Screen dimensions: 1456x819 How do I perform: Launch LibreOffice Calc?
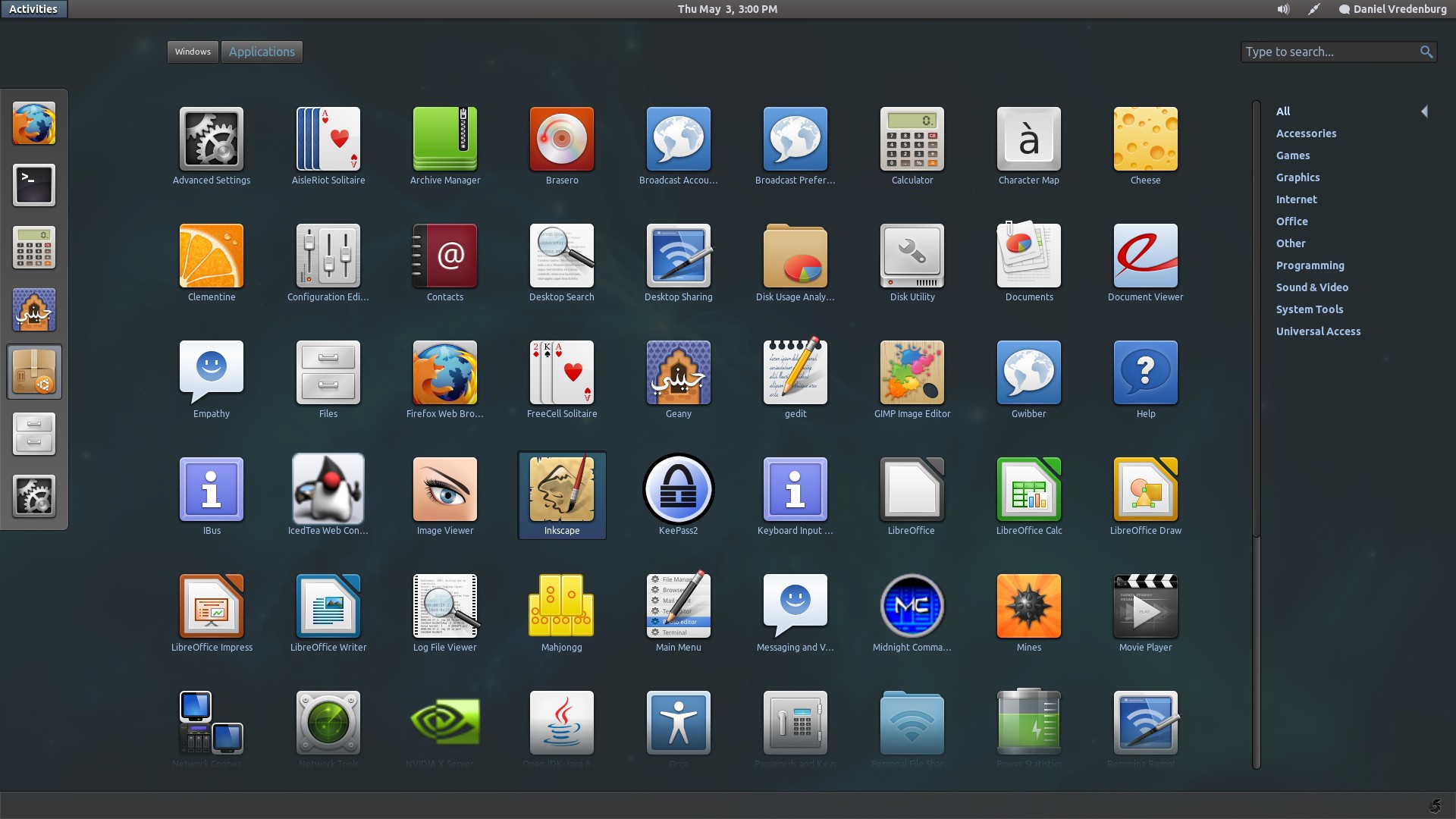coord(1028,495)
